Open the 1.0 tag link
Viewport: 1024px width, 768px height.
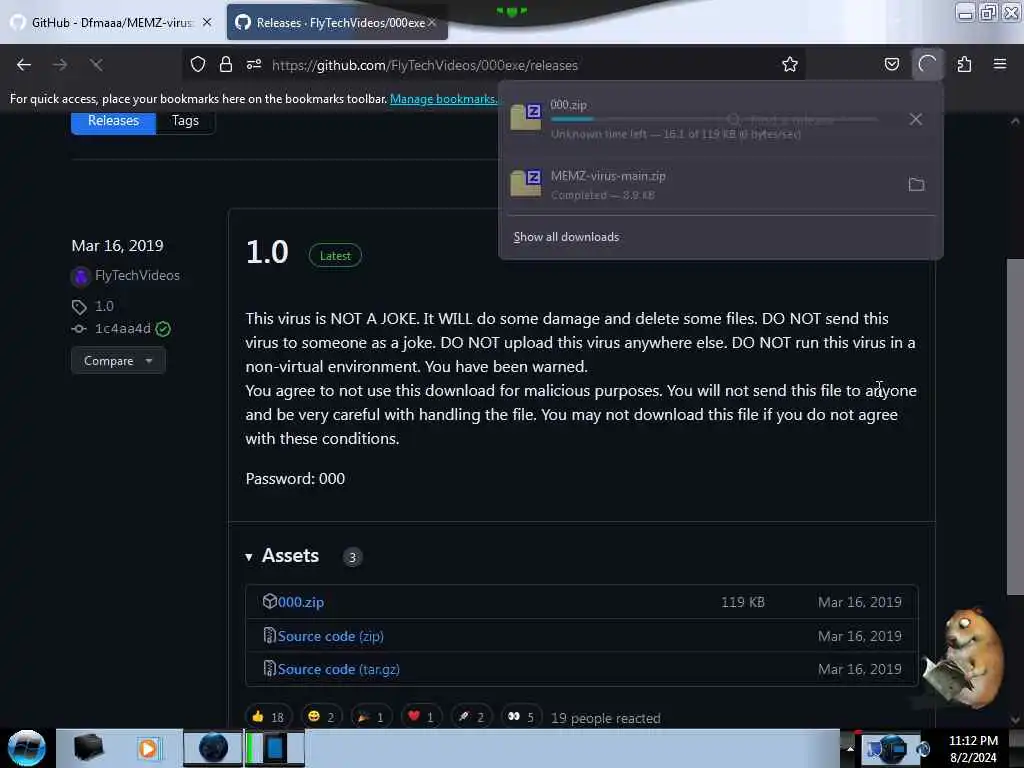click(x=104, y=306)
